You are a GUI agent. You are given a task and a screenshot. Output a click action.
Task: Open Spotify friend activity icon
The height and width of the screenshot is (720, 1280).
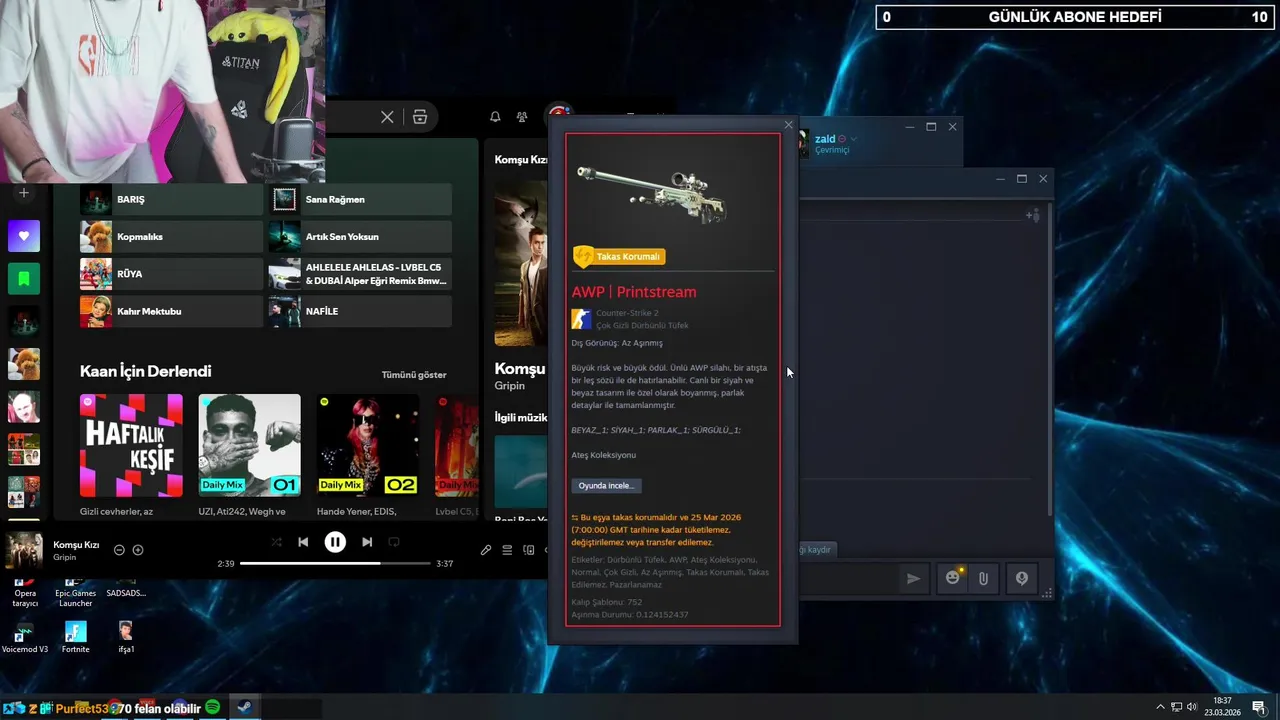pyautogui.click(x=522, y=117)
